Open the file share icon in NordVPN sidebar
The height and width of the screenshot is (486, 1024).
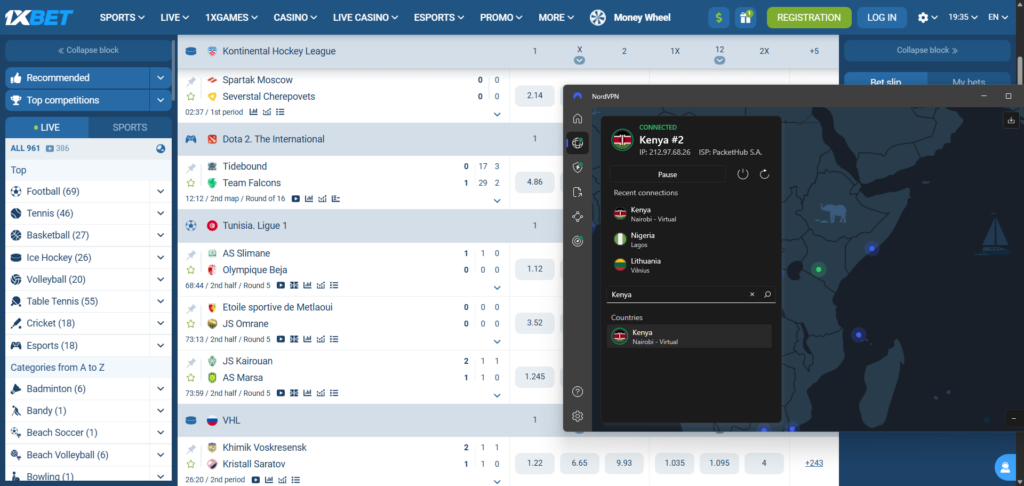click(x=577, y=193)
